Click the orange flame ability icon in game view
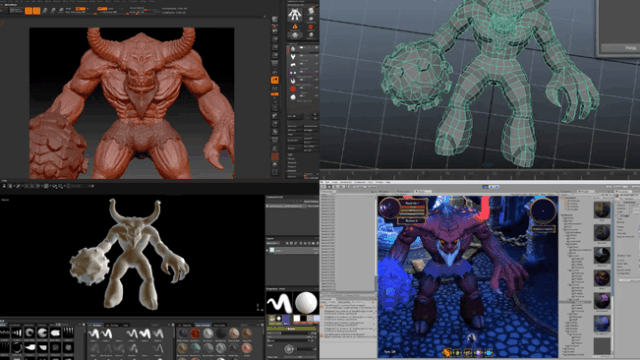Screen dimensions: 640x360 point(447,352)
